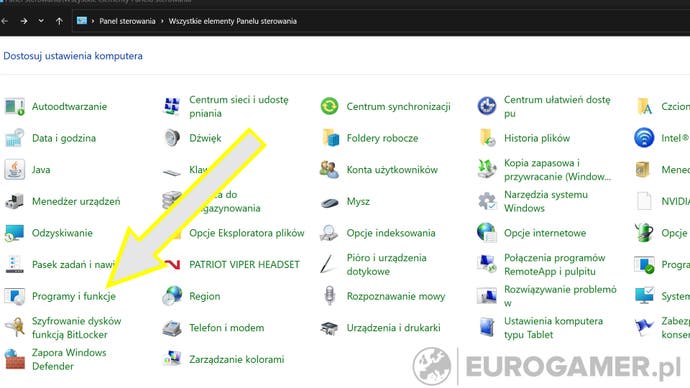Image resolution: width=690 pixels, height=388 pixels.
Task: Click the Panel sterowania breadcrumb
Action: point(127,21)
